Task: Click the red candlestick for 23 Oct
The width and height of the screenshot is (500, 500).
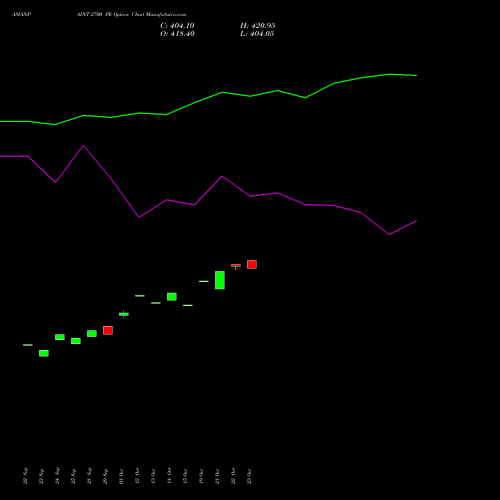Action: [x=252, y=264]
